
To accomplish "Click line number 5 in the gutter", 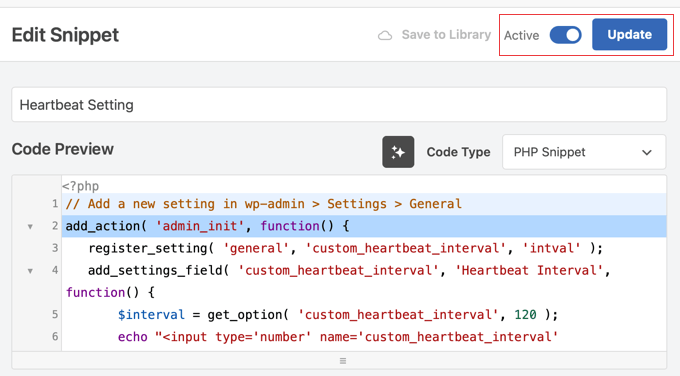I will pyautogui.click(x=55, y=314).
